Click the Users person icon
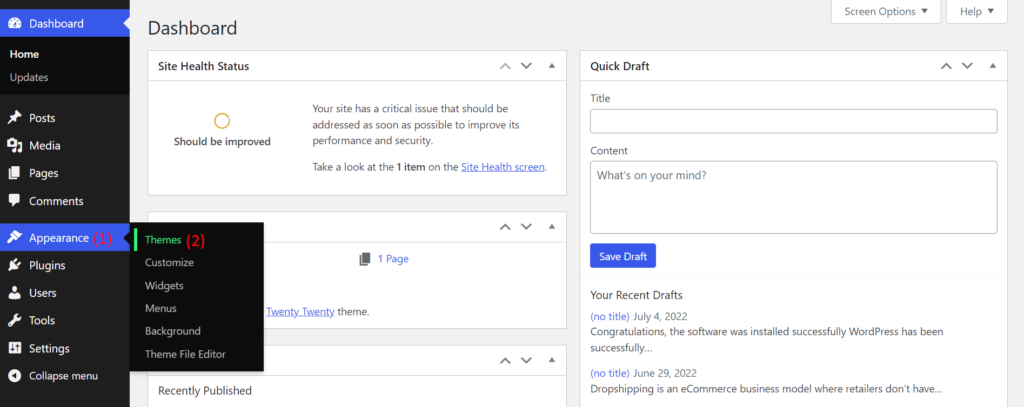The height and width of the screenshot is (407, 1024). (14, 293)
